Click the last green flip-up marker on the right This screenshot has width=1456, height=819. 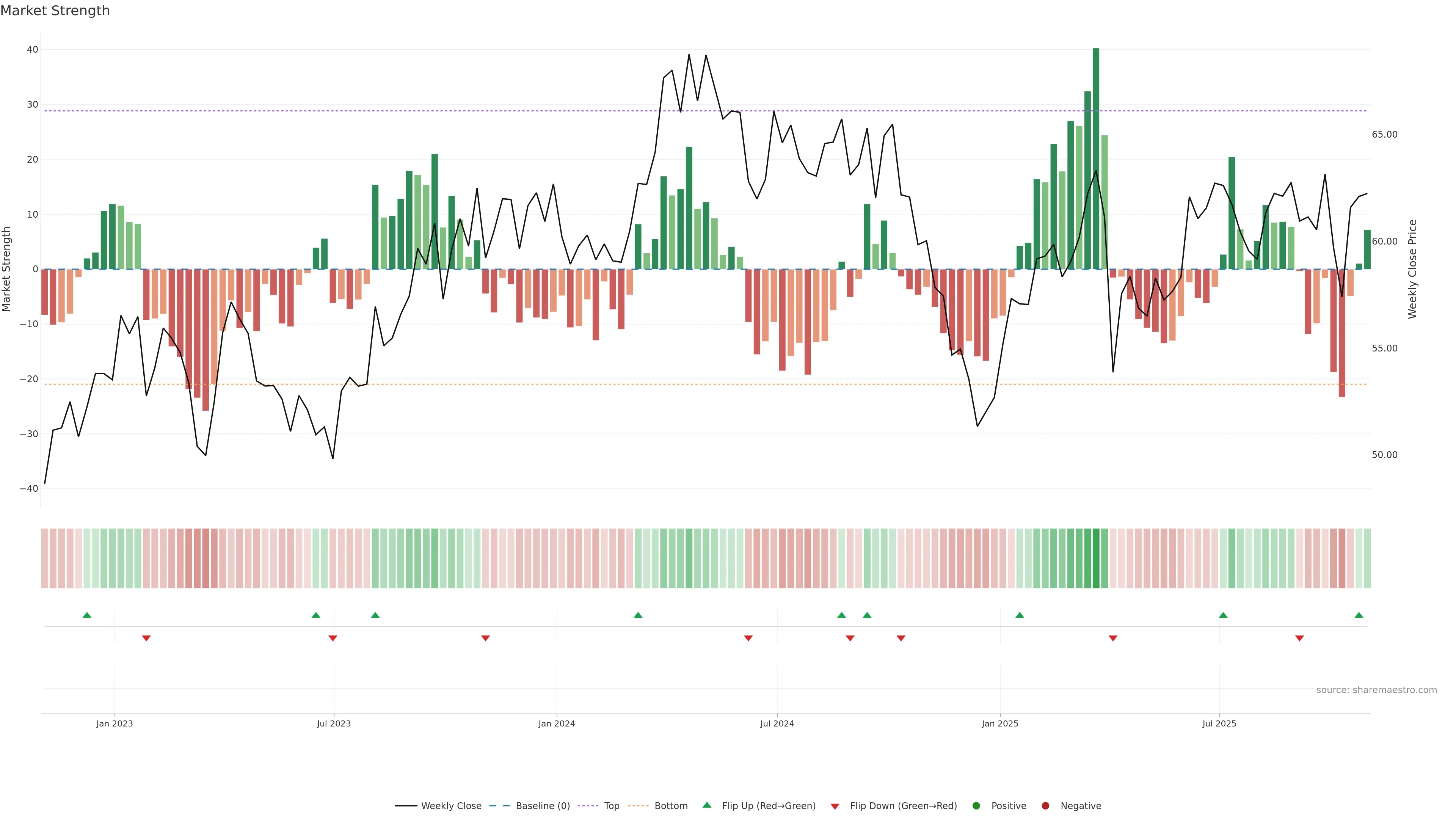[x=1359, y=615]
